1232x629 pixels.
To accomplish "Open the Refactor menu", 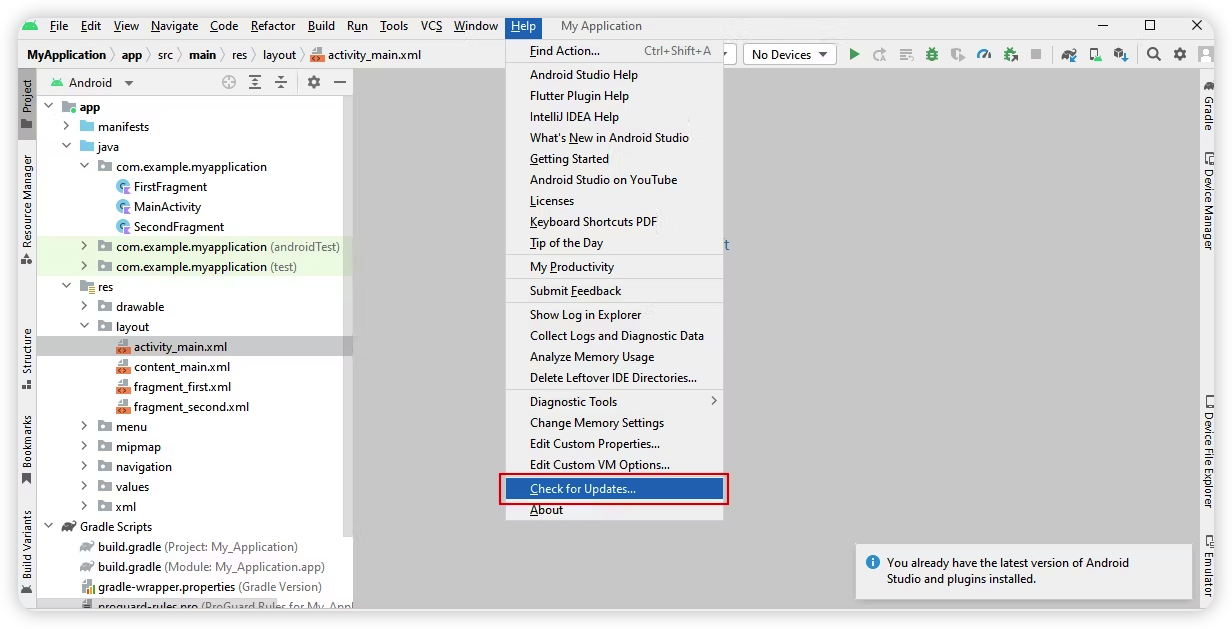I will 273,26.
